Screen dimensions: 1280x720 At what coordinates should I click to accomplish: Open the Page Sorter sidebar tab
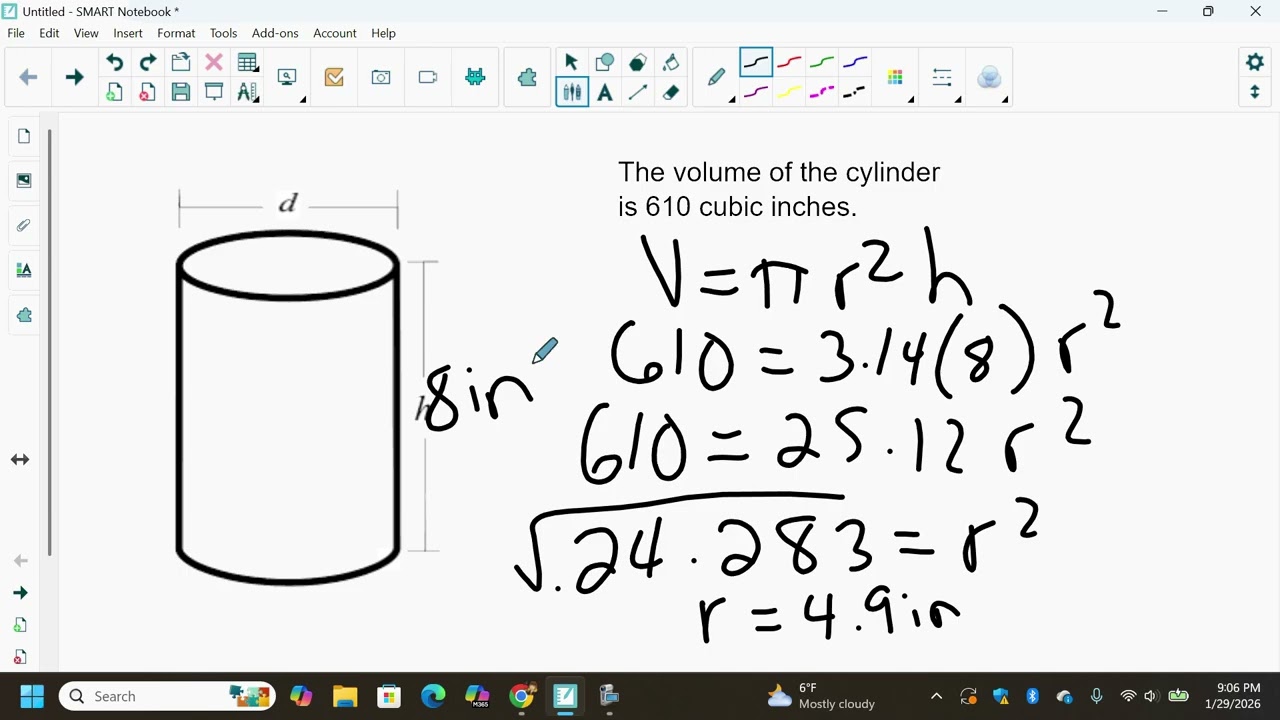point(24,136)
